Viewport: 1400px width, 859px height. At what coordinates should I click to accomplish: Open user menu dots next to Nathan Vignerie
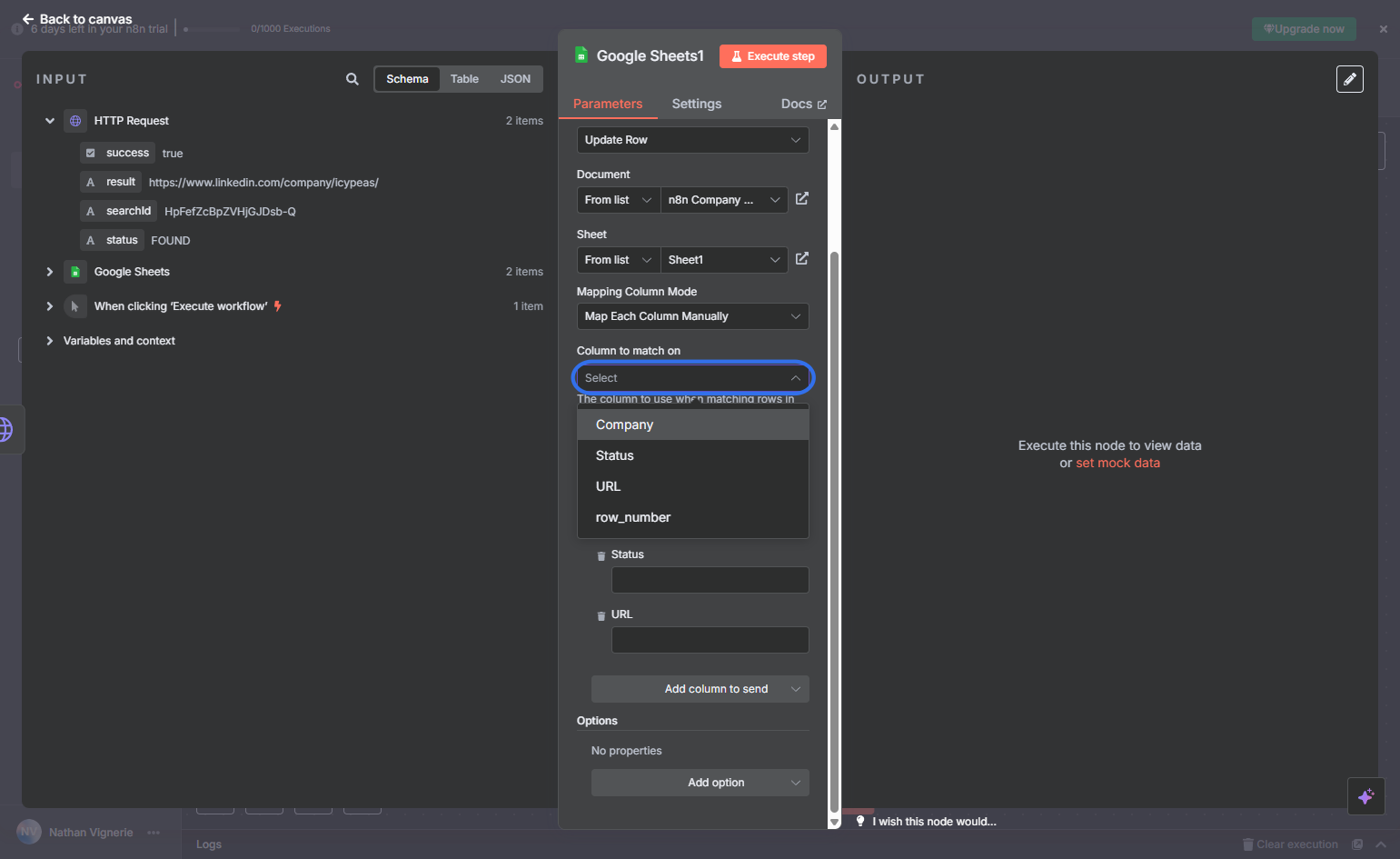[154, 833]
